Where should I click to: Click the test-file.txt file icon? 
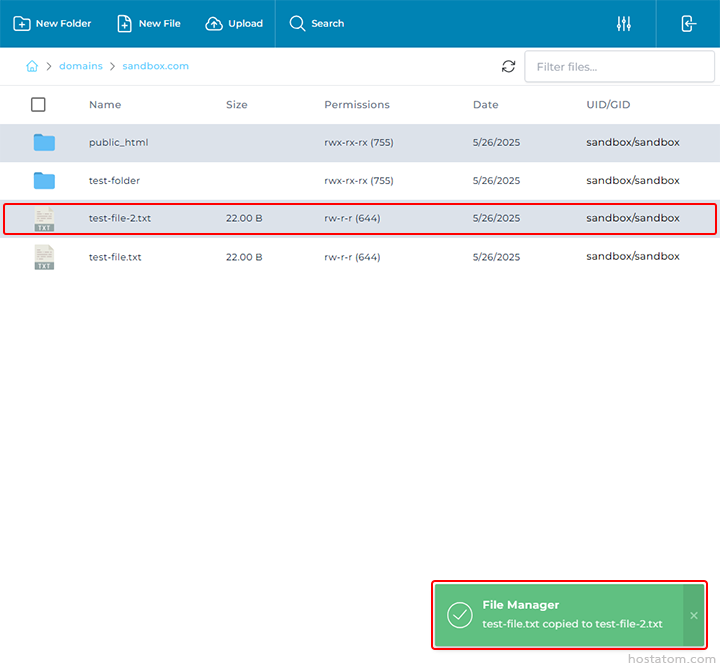click(44, 257)
